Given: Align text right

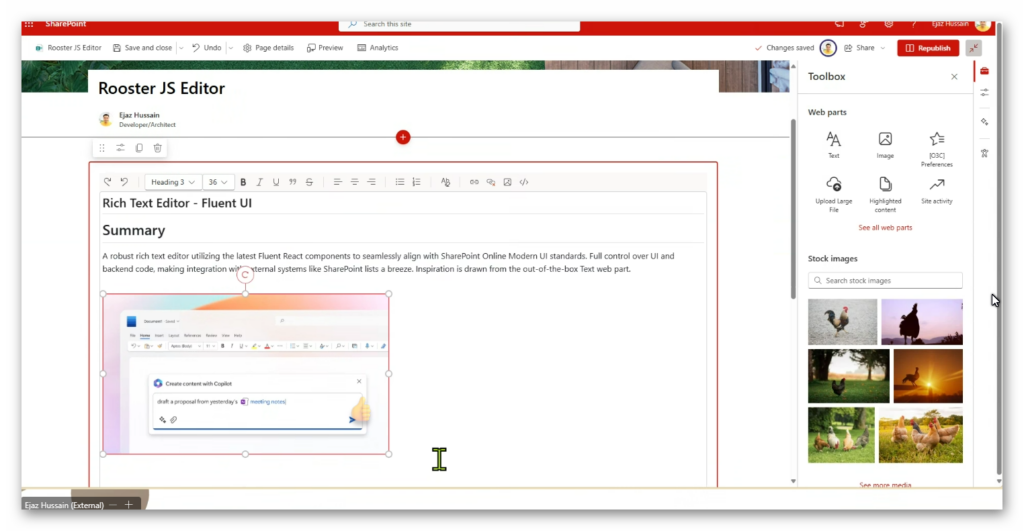Looking at the screenshot, I should pyautogui.click(x=372, y=182).
